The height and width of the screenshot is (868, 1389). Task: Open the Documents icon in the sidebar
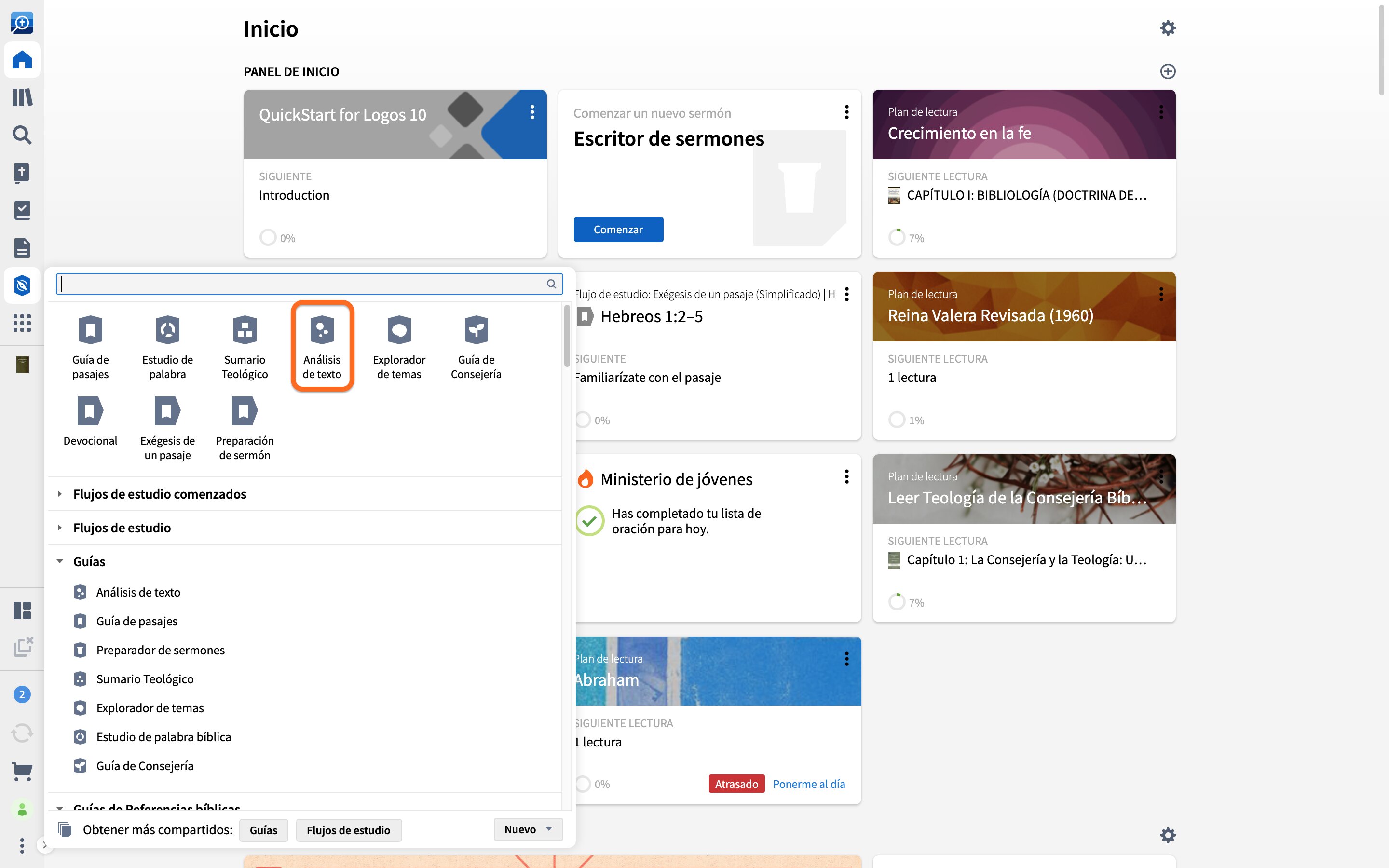pyautogui.click(x=22, y=248)
